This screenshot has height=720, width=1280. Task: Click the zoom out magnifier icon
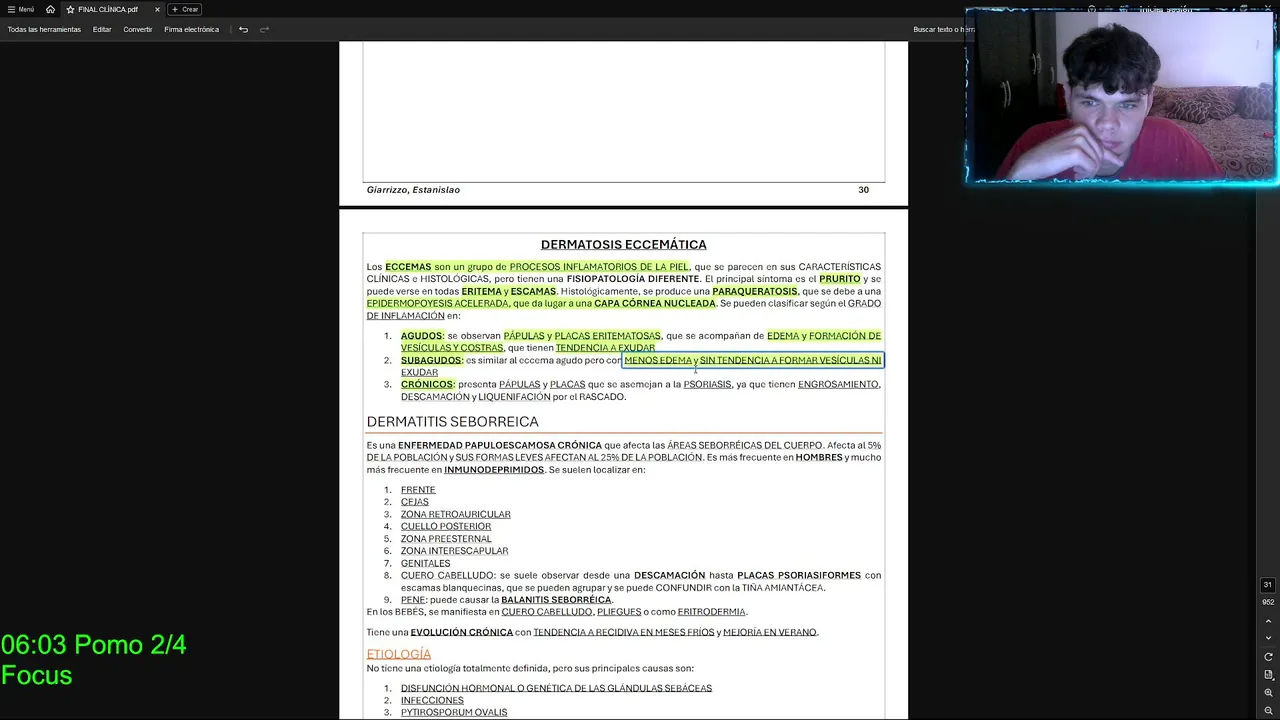(1268, 711)
